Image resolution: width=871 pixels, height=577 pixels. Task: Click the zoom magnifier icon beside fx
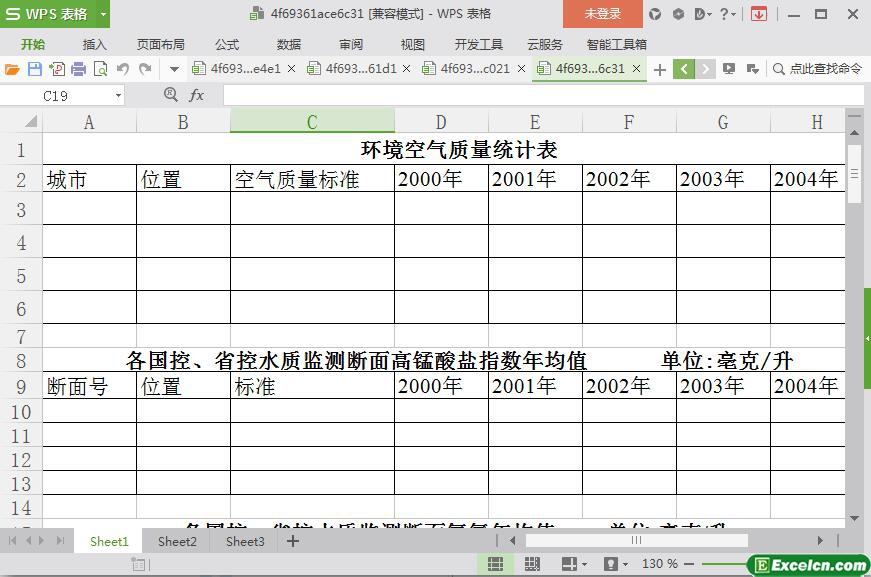pyautogui.click(x=171, y=95)
